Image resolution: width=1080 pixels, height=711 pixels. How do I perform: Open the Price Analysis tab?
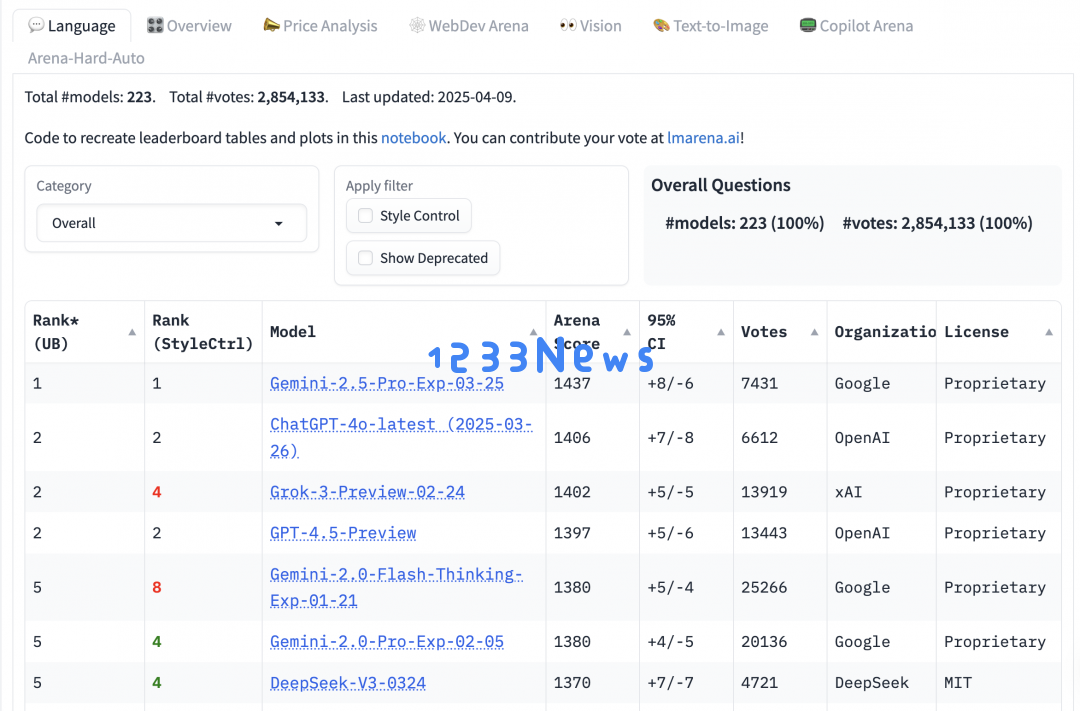(x=320, y=26)
